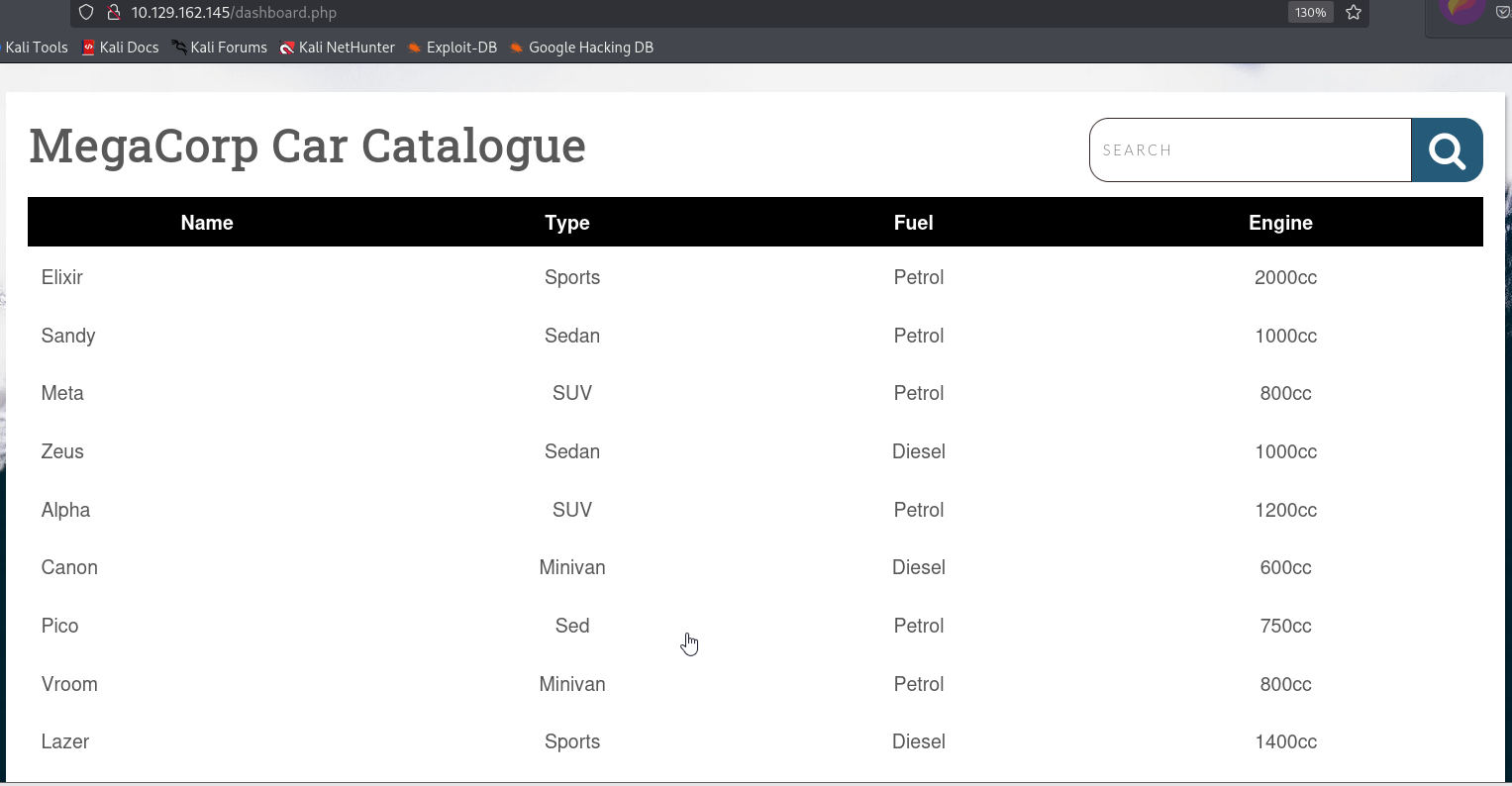Open the Exploit-DB bookmark

click(453, 48)
